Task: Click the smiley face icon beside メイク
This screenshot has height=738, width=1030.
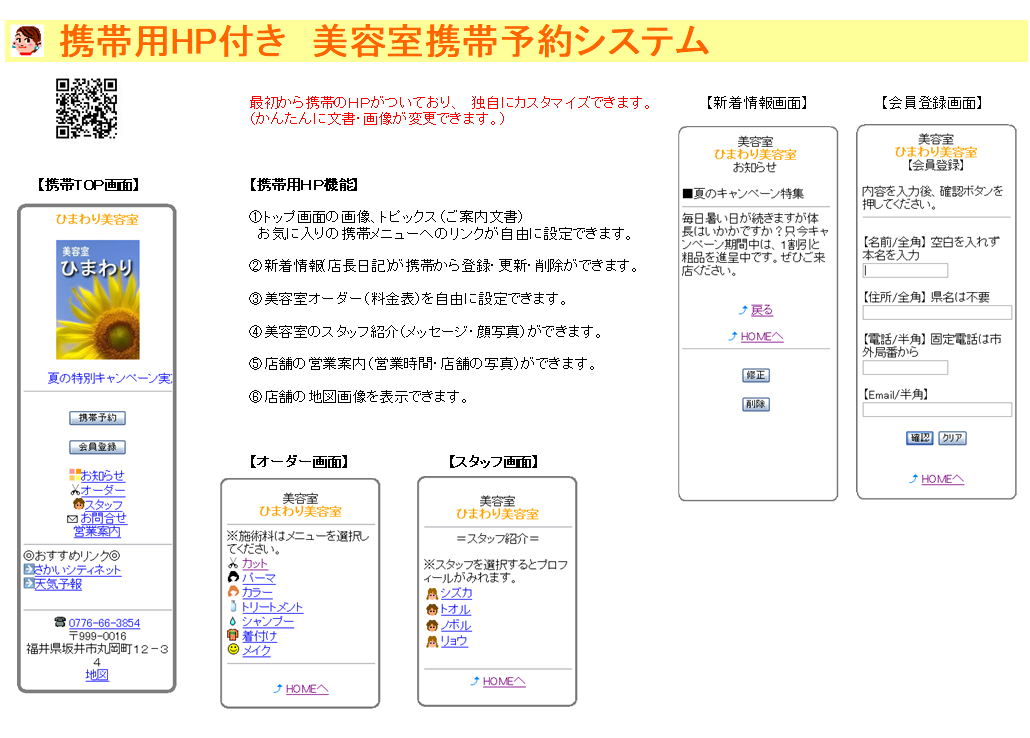Action: [233, 650]
